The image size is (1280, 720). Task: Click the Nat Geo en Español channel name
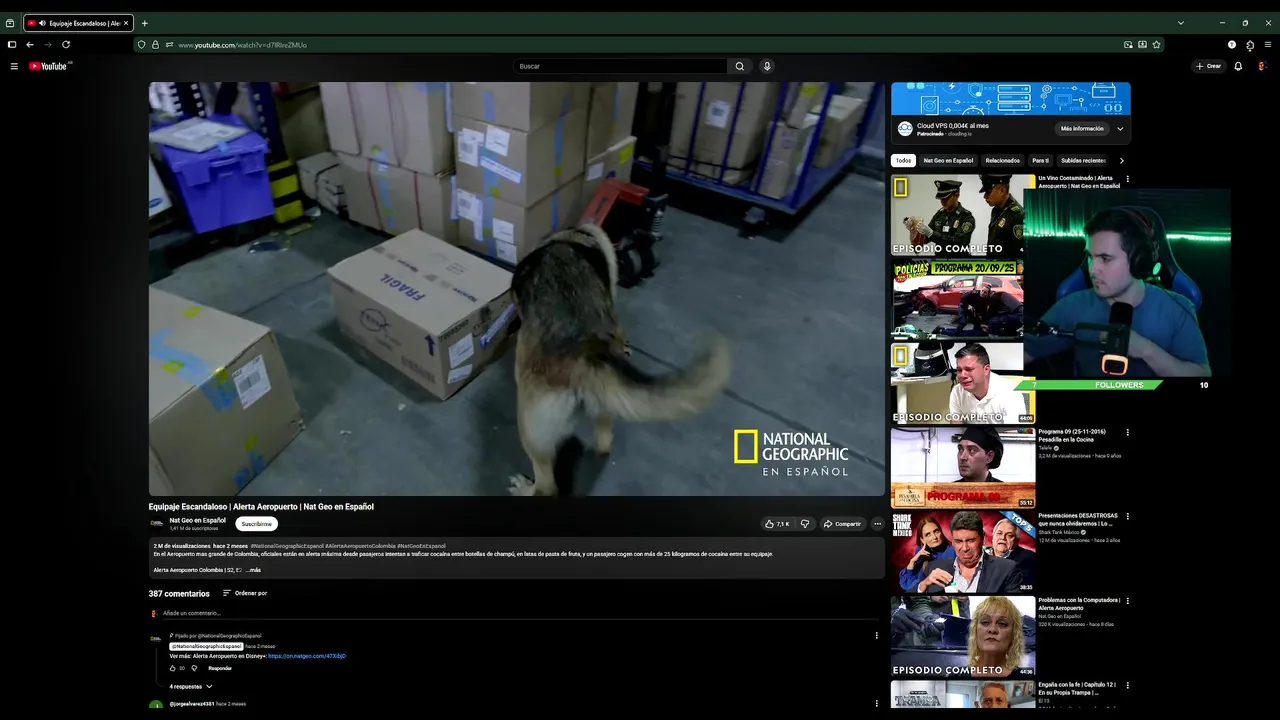(x=198, y=520)
